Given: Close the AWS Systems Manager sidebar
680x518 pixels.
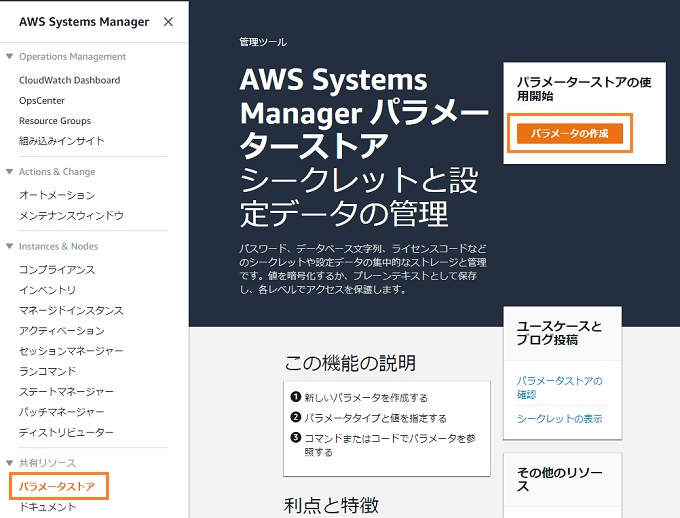Looking at the screenshot, I should pyautogui.click(x=168, y=22).
